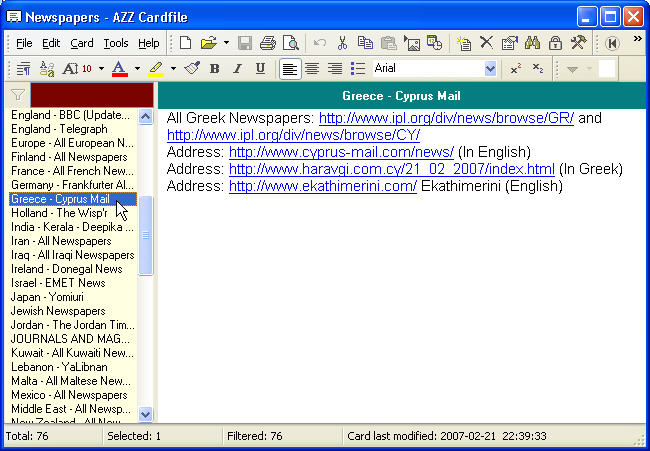This screenshot has width=650, height=451.
Task: Open Print Preview with magnifier icon
Action: tap(291, 43)
